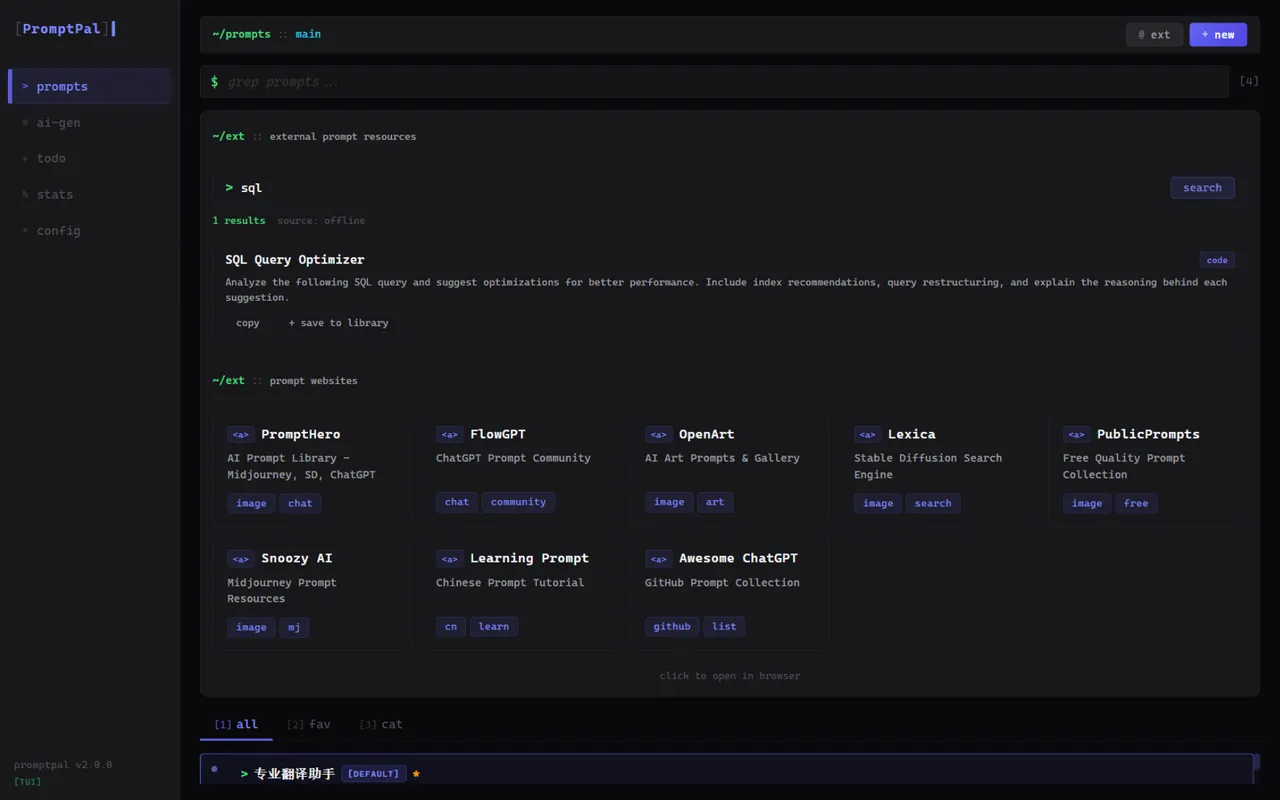
Task: Open the Snoozy AI website card
Action: tap(312, 593)
